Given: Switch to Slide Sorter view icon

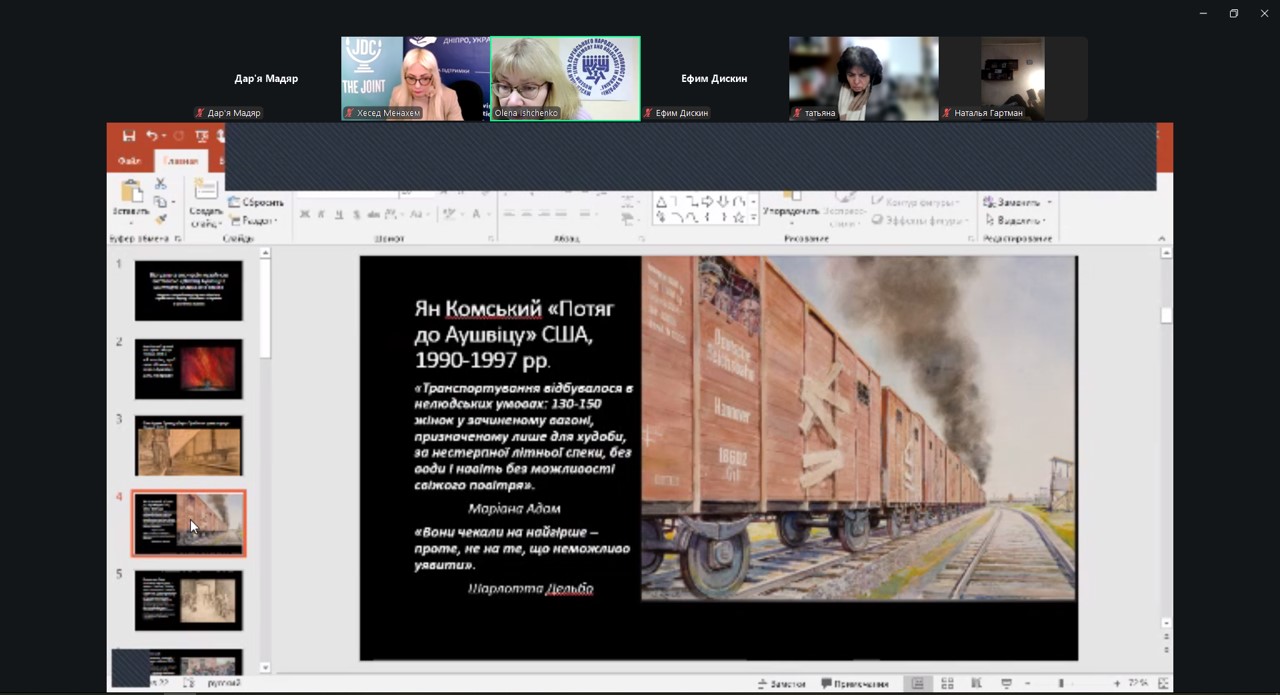Looking at the screenshot, I should tap(947, 684).
